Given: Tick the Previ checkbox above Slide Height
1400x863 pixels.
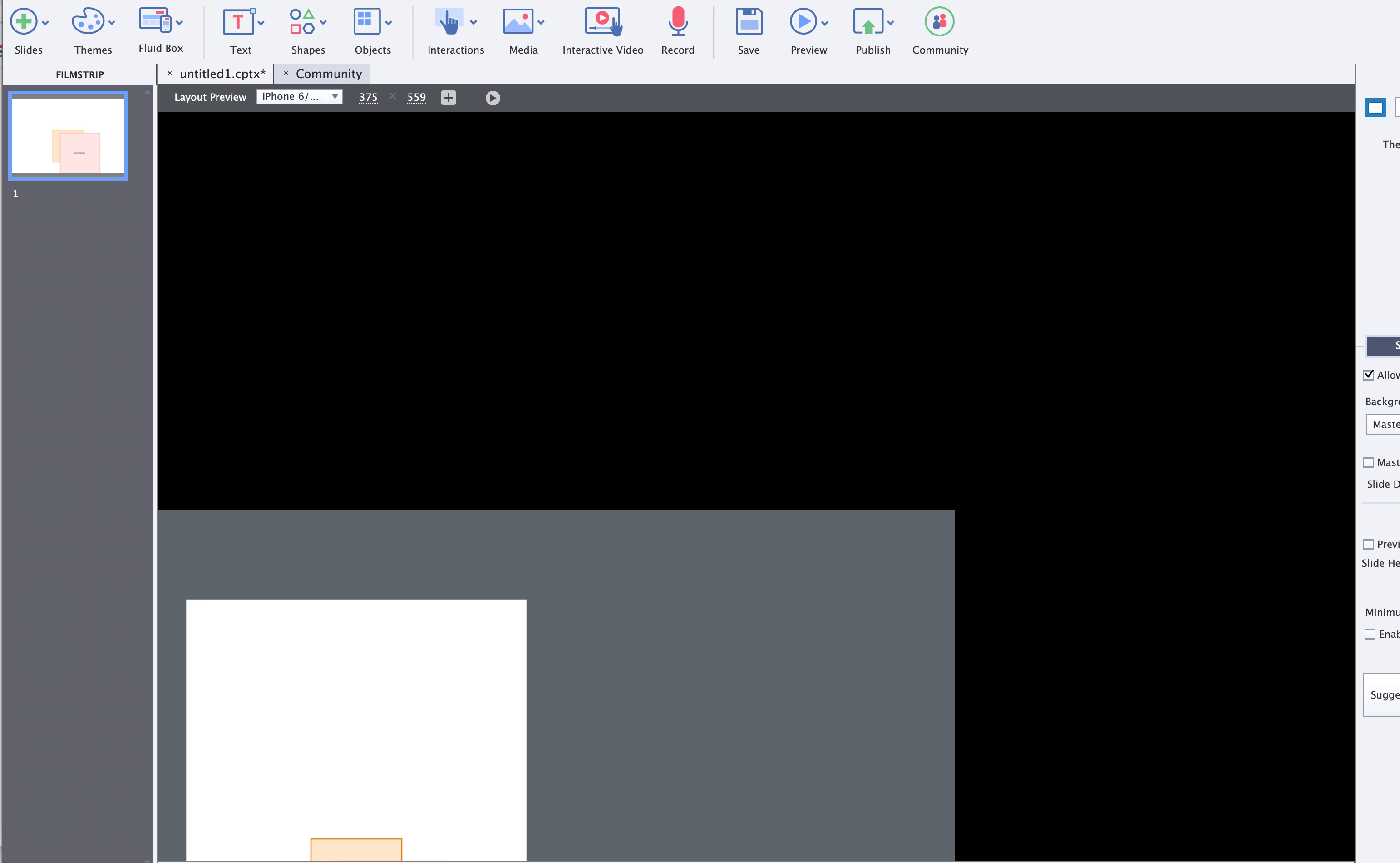Looking at the screenshot, I should (x=1369, y=544).
